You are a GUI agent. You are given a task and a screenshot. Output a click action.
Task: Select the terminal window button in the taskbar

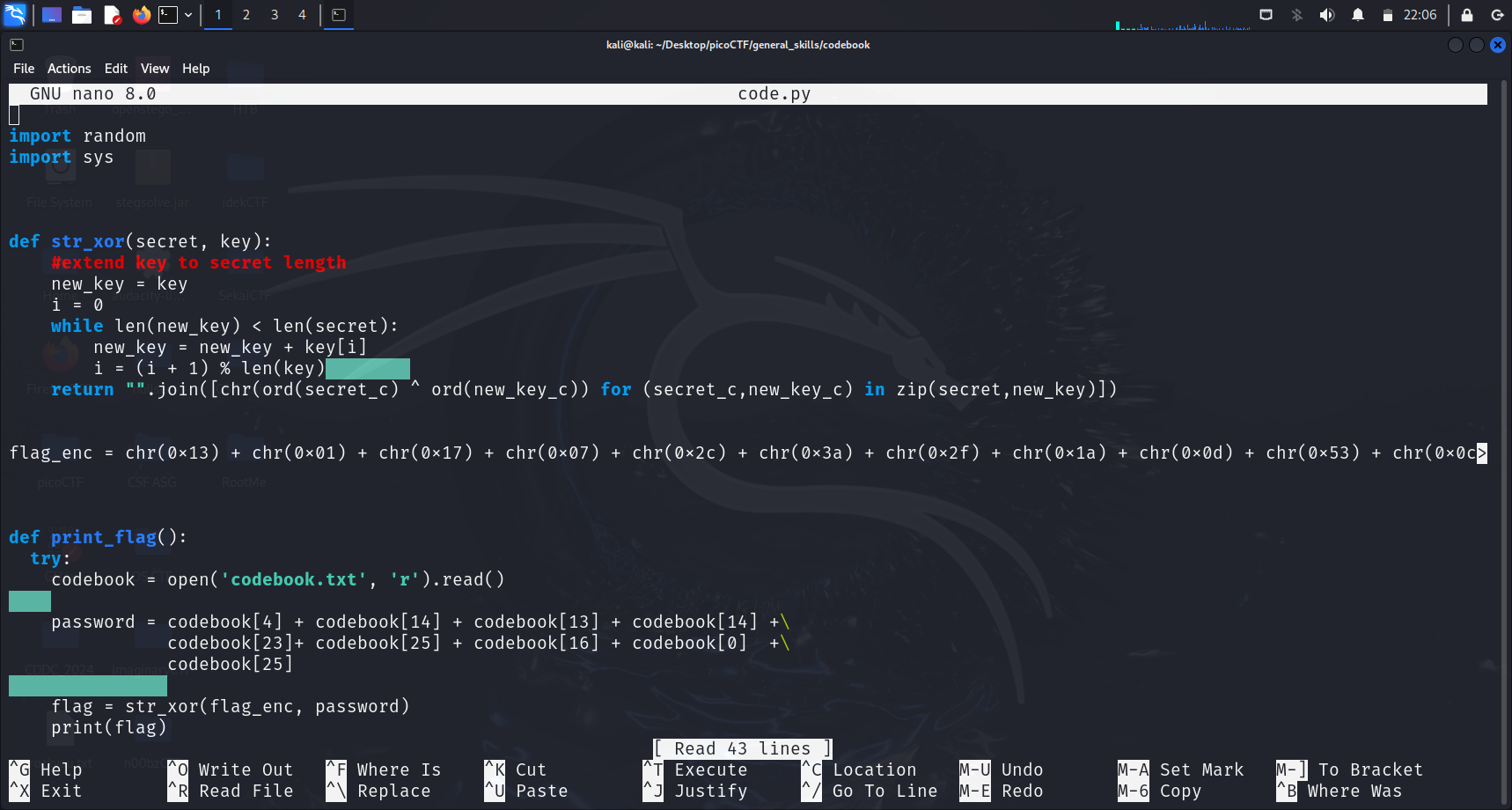pyautogui.click(x=339, y=15)
